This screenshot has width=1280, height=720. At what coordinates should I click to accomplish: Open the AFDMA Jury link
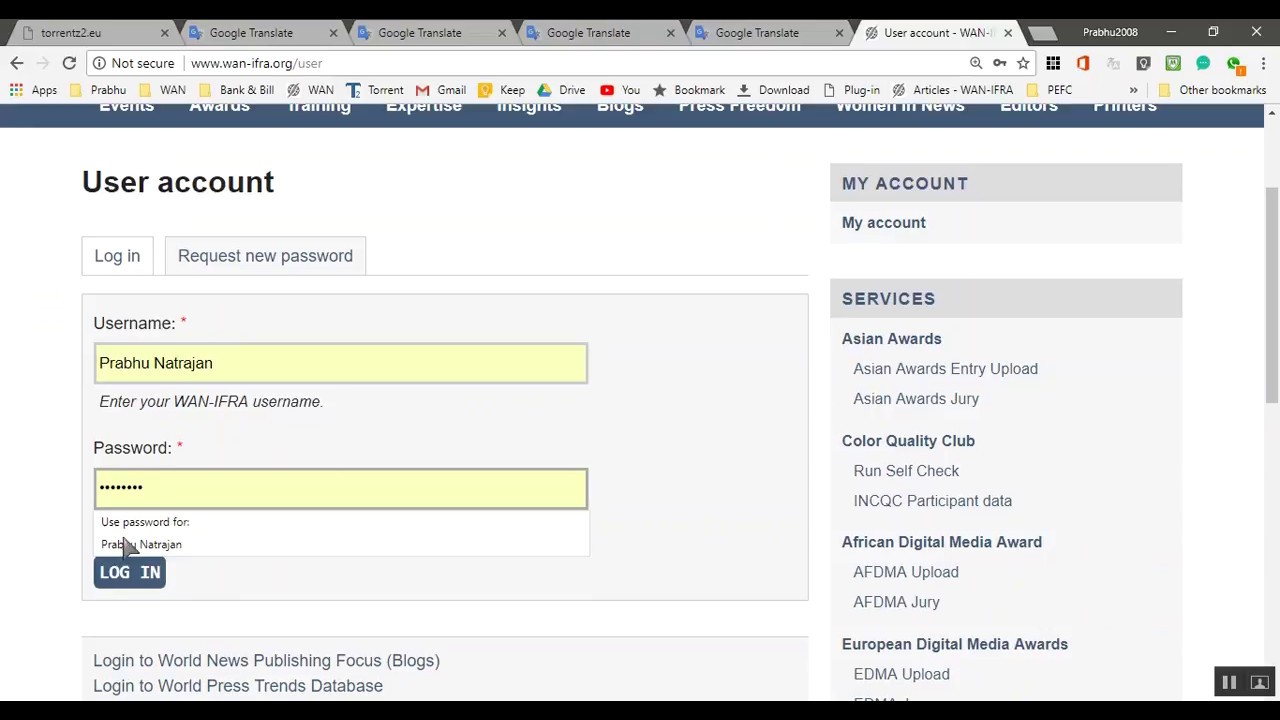tap(897, 602)
